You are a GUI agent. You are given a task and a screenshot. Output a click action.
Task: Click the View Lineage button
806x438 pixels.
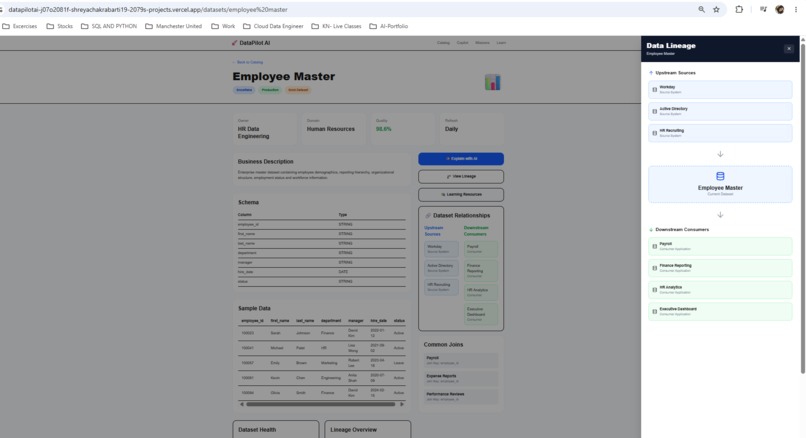461,176
